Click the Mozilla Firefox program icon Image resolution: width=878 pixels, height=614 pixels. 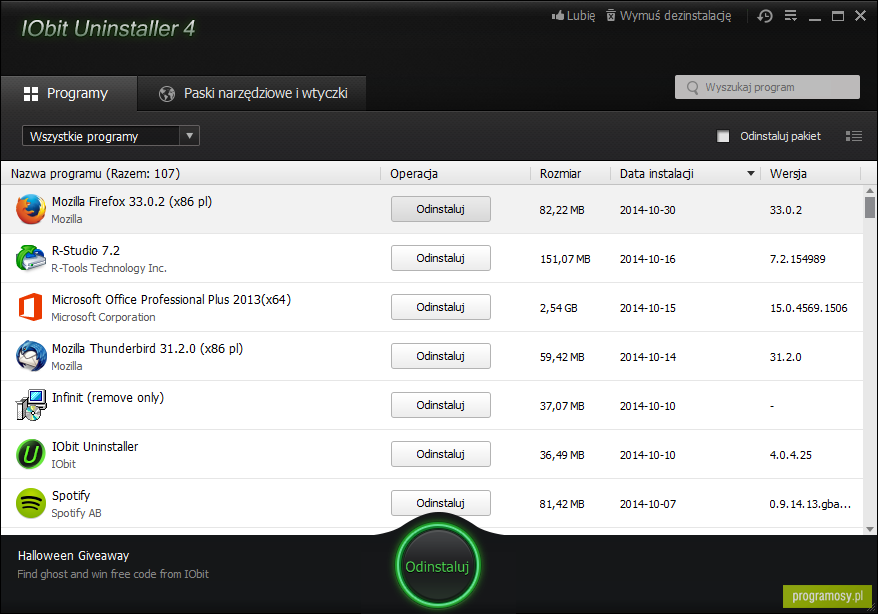pos(31,209)
